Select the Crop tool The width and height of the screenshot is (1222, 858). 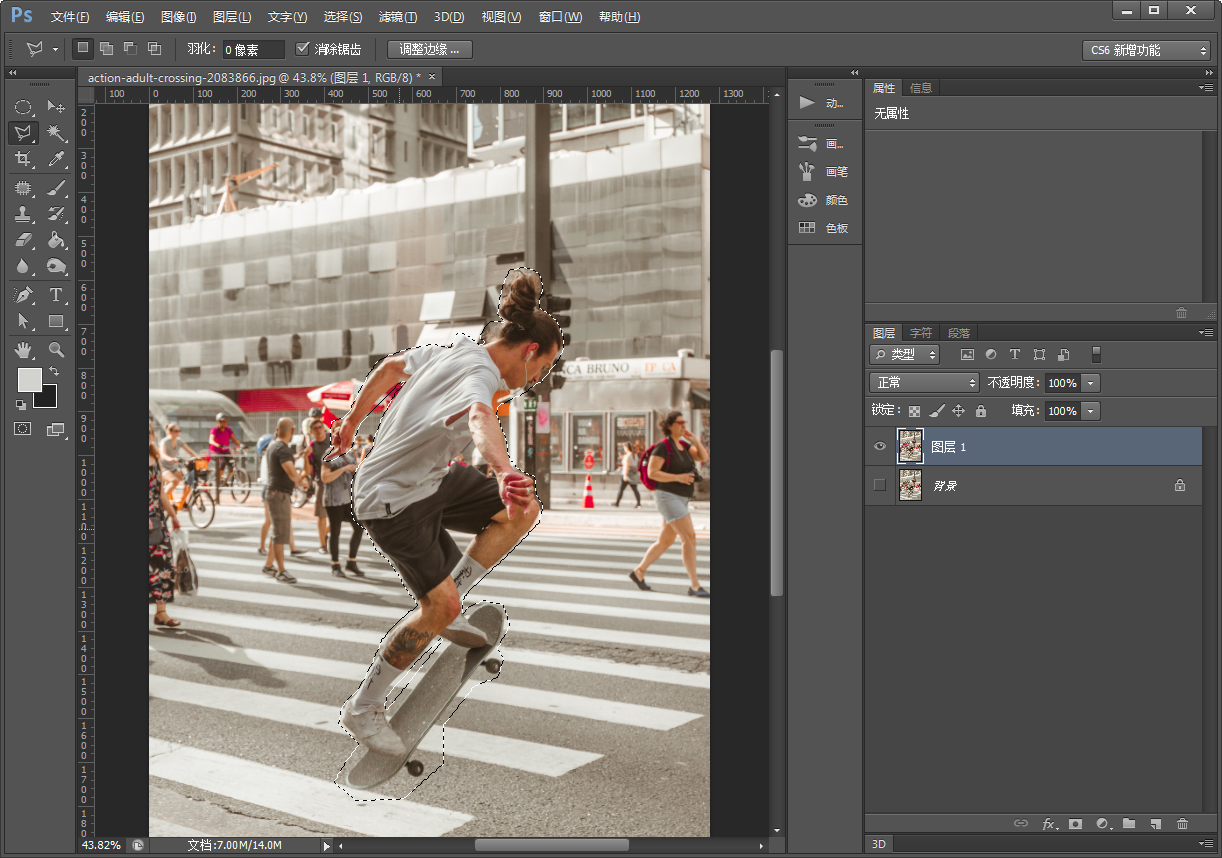point(23,160)
